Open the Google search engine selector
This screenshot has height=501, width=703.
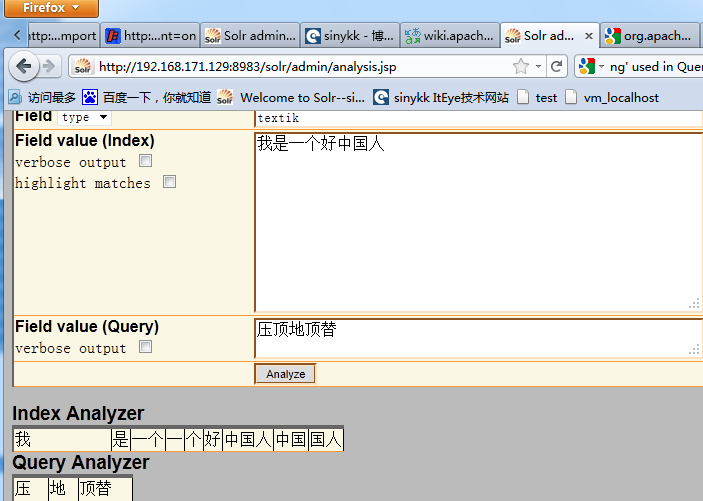click(591, 67)
